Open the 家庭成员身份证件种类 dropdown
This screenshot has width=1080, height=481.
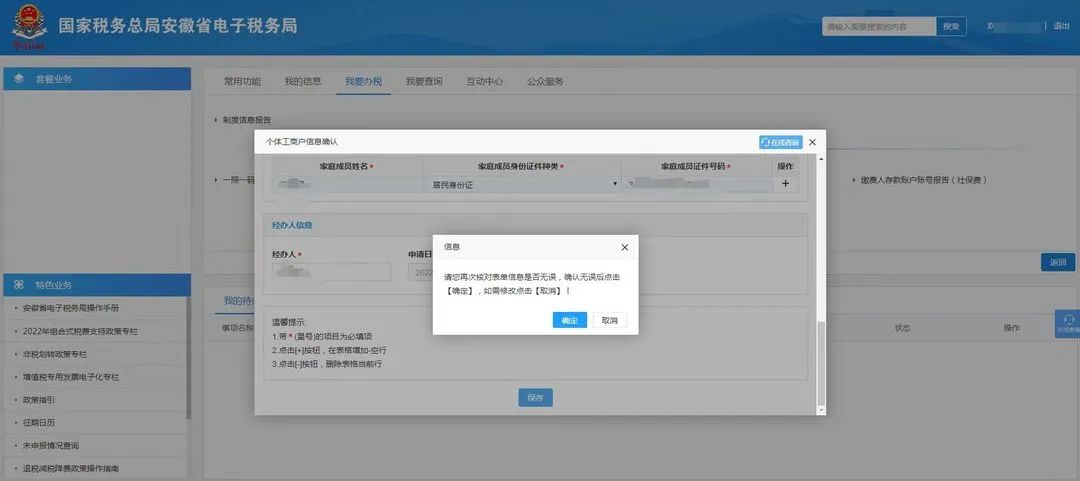click(522, 185)
